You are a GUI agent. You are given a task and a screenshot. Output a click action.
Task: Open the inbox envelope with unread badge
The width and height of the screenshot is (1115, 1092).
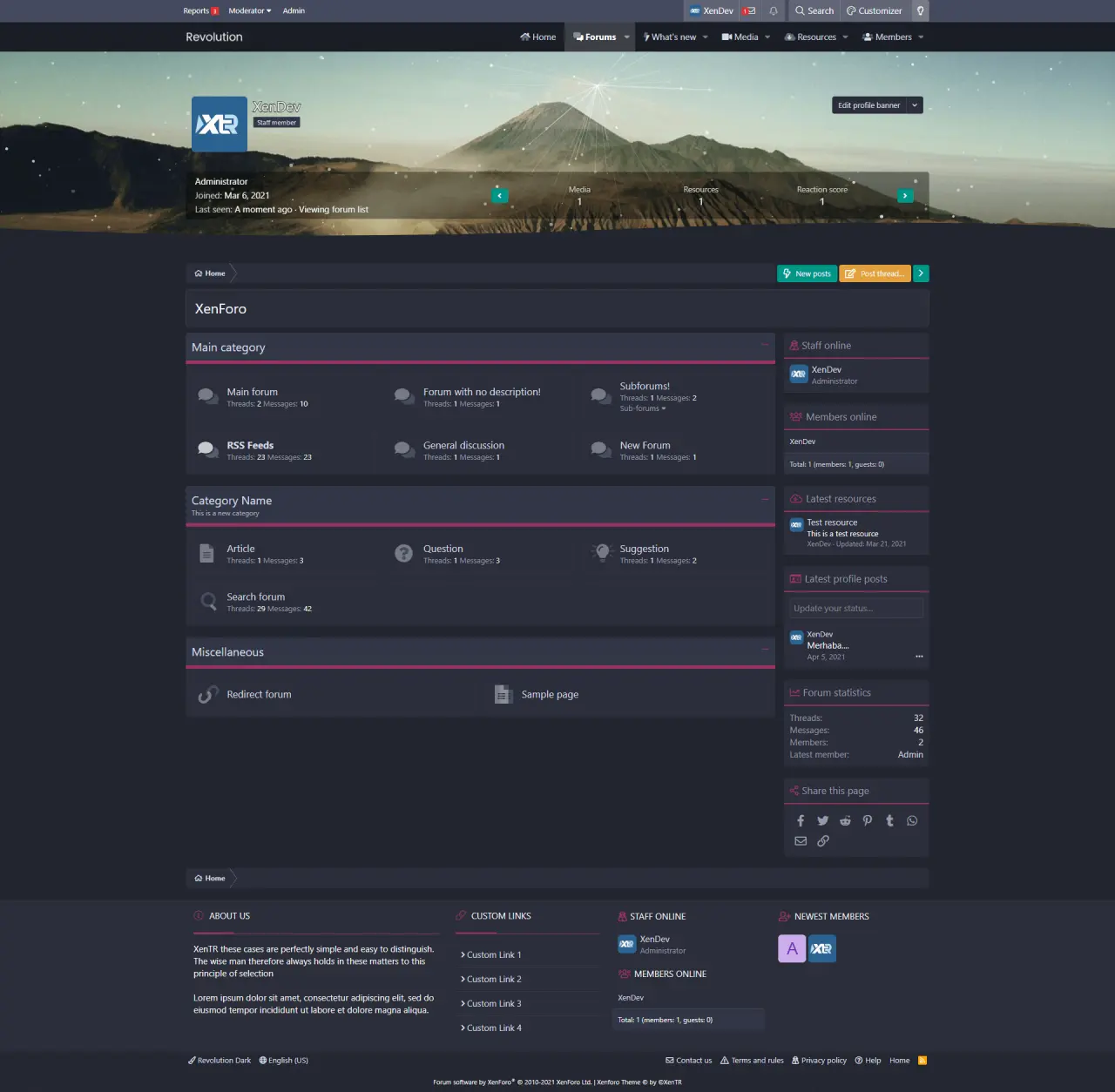click(x=749, y=11)
